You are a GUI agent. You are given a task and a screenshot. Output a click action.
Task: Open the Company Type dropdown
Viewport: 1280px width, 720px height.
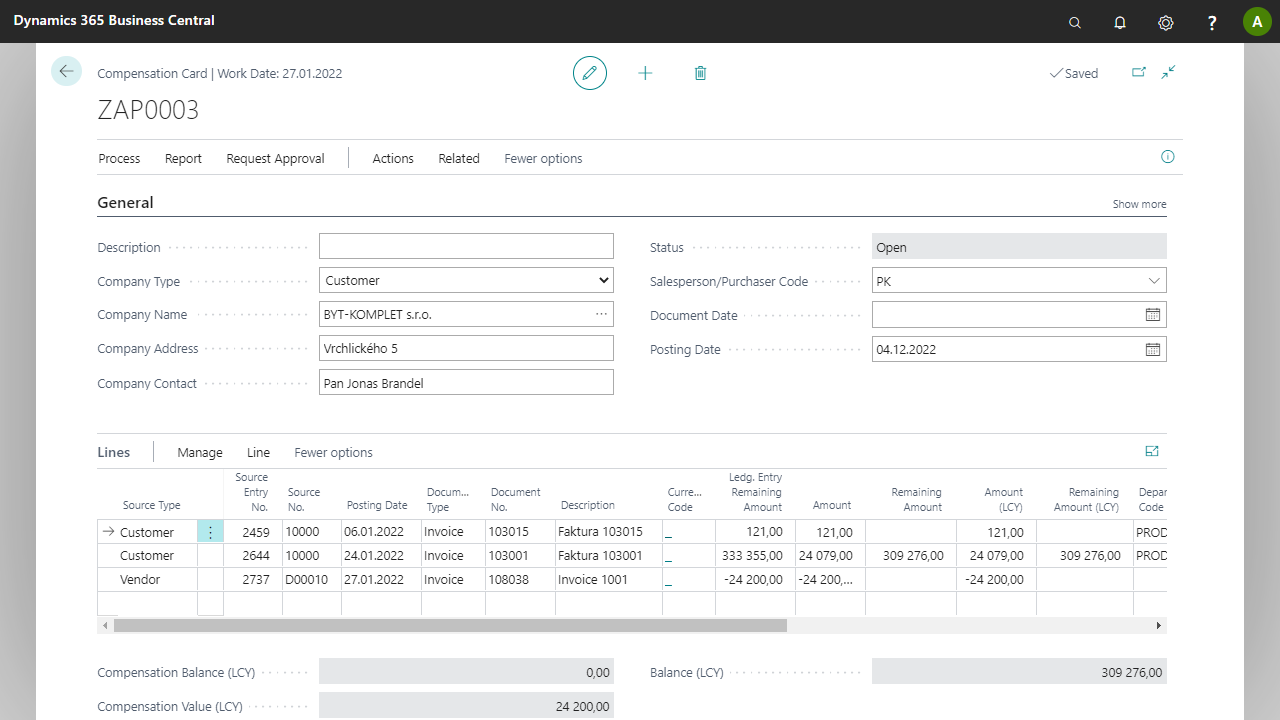point(466,281)
